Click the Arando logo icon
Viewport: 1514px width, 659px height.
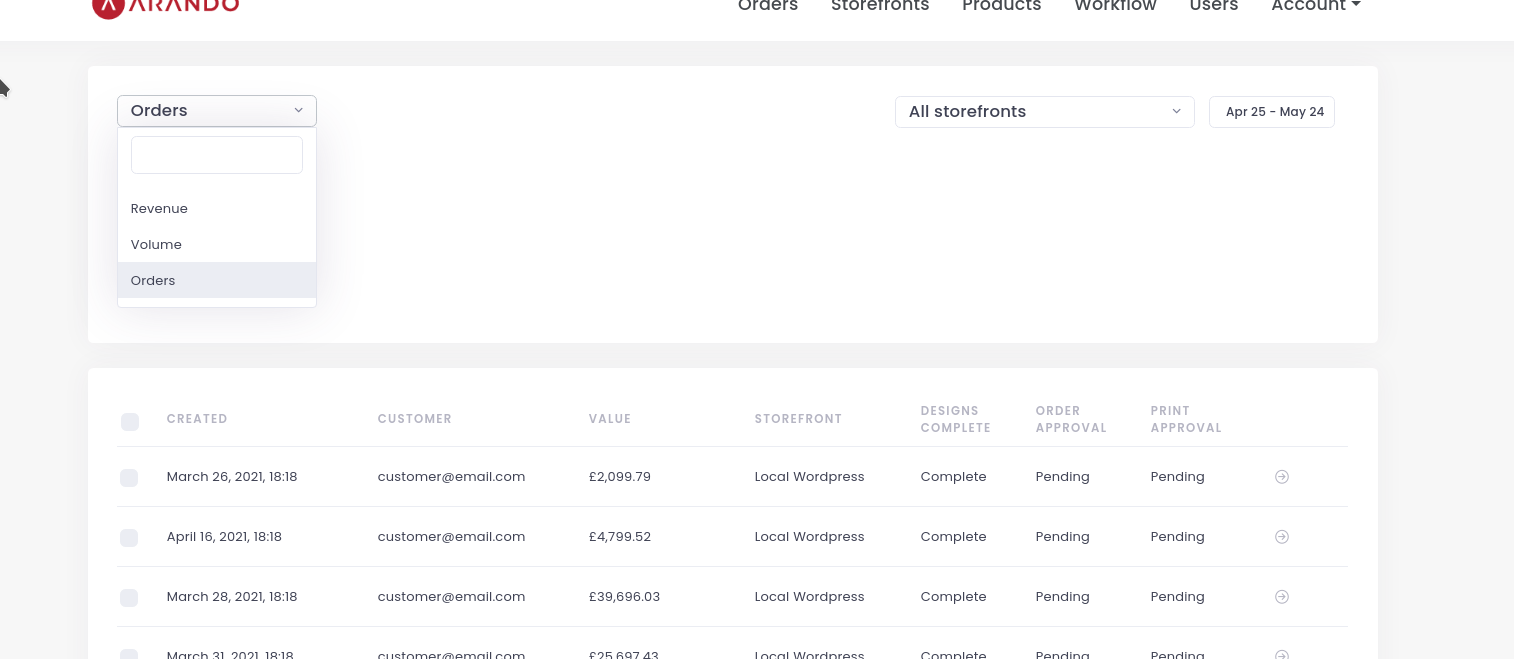[108, 6]
